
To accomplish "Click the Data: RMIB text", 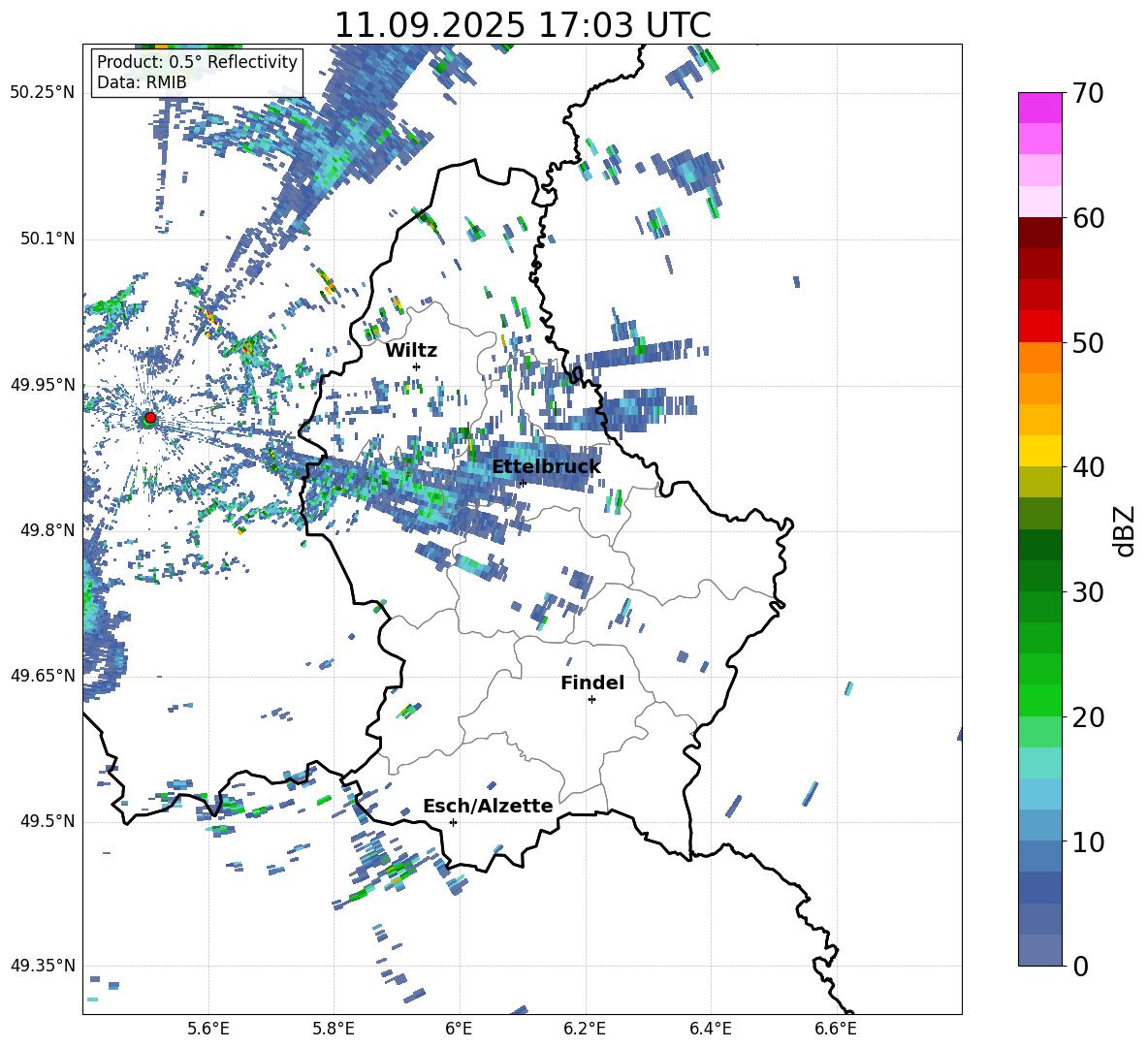I will (142, 82).
